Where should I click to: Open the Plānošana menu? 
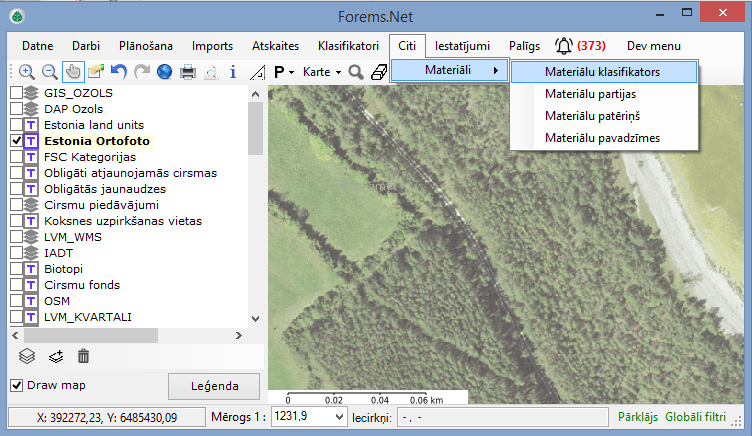[146, 46]
